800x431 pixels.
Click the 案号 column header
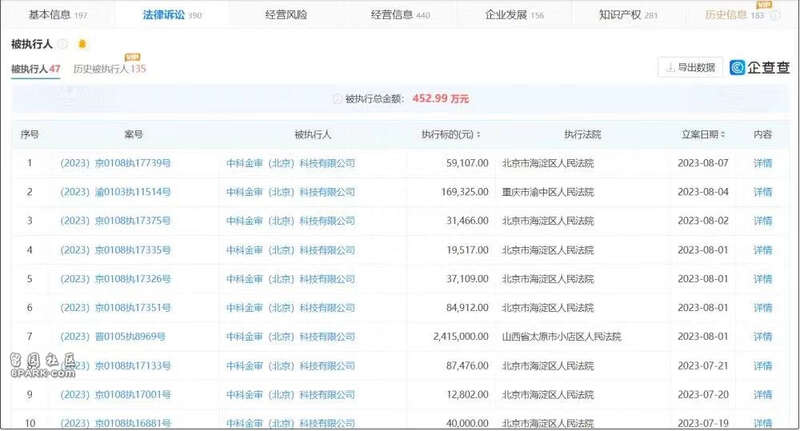point(134,135)
